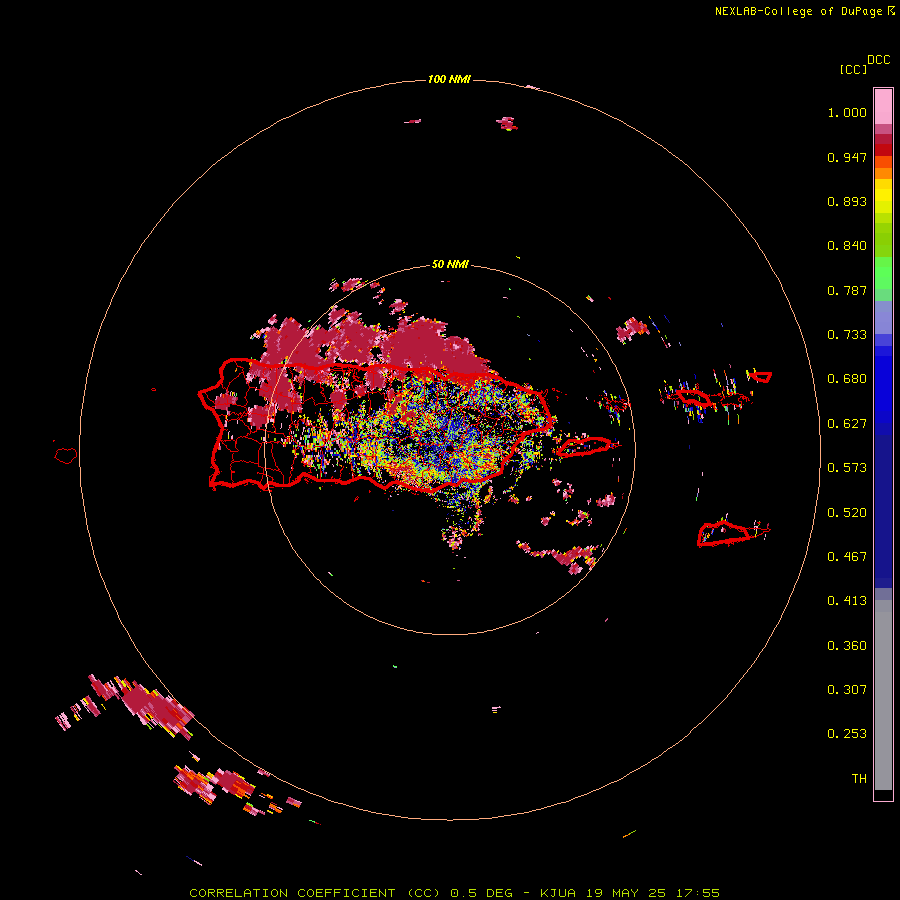Click the St. Croix island outline in southeast
The height and width of the screenshot is (900, 900).
pyautogui.click(x=724, y=534)
